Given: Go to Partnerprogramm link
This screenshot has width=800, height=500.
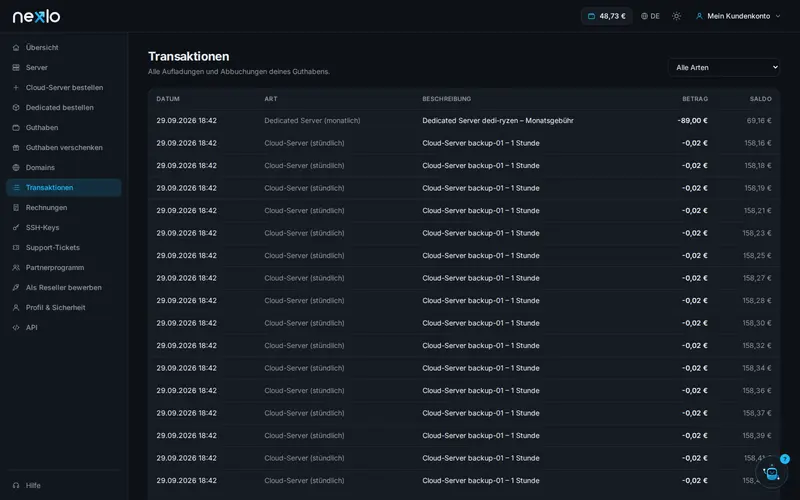Looking at the screenshot, I should tap(64, 267).
